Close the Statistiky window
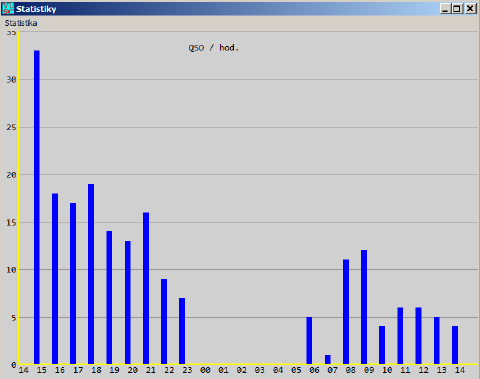The image size is (480, 379). tap(470, 8)
